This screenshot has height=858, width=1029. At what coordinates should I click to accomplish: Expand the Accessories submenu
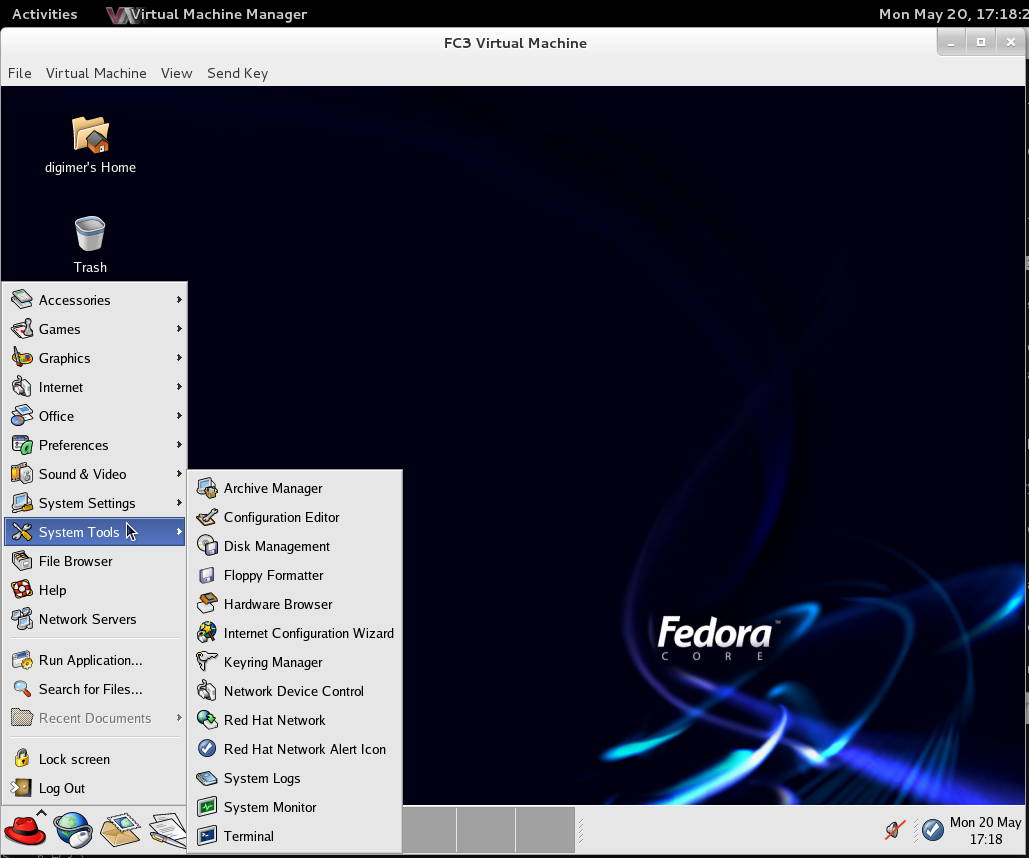pos(95,300)
